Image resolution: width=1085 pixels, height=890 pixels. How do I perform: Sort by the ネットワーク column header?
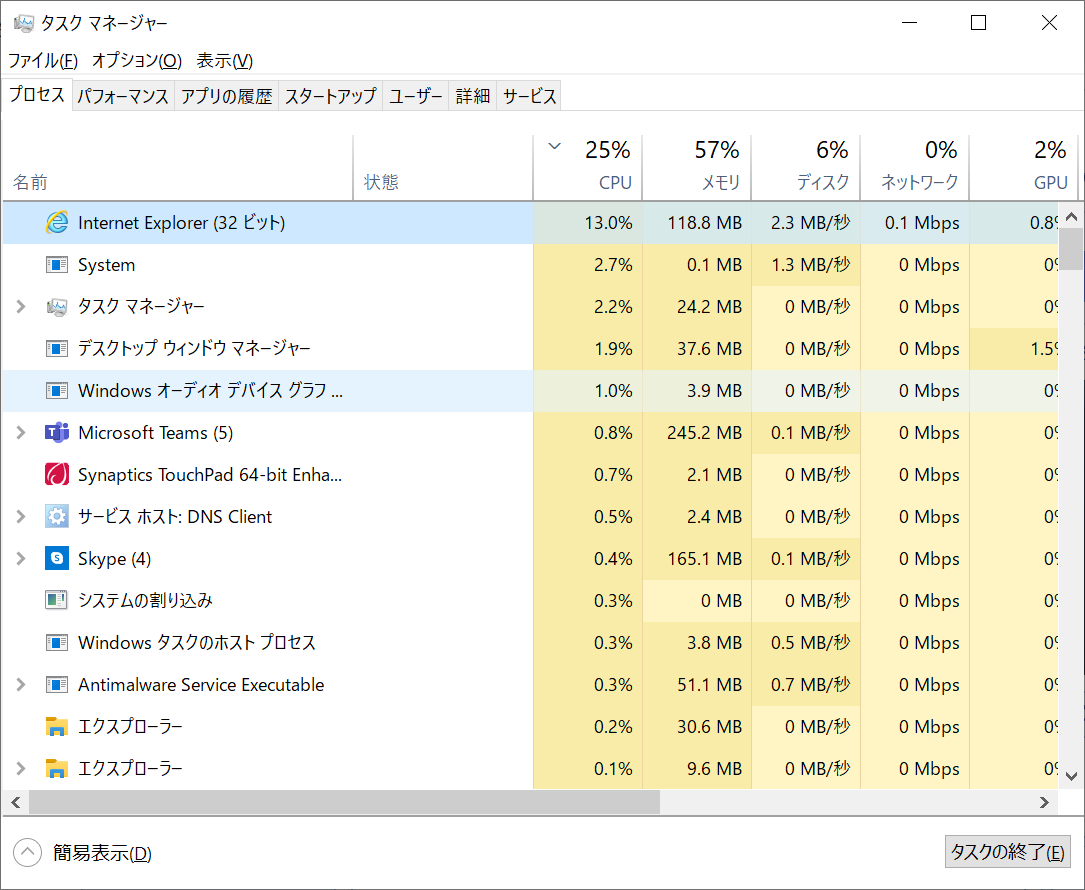point(915,168)
